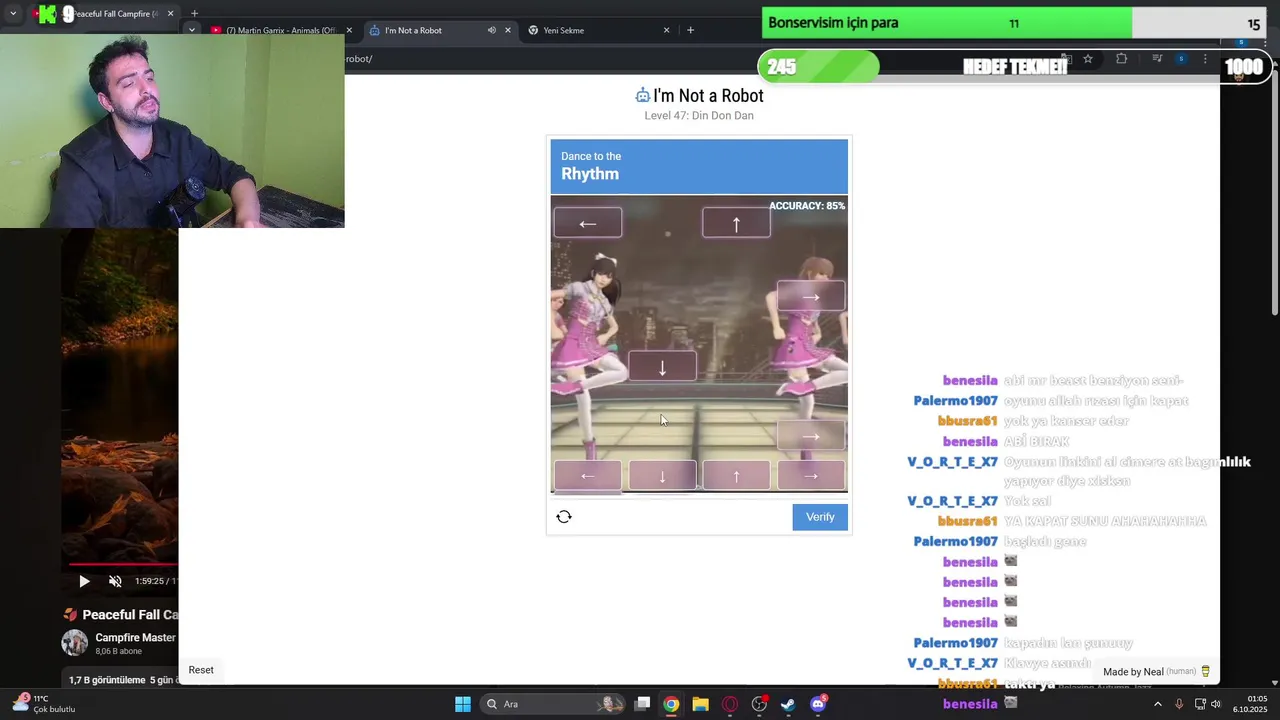This screenshot has width=1280, height=720.
Task: Open Steam from the taskbar
Action: click(x=788, y=704)
